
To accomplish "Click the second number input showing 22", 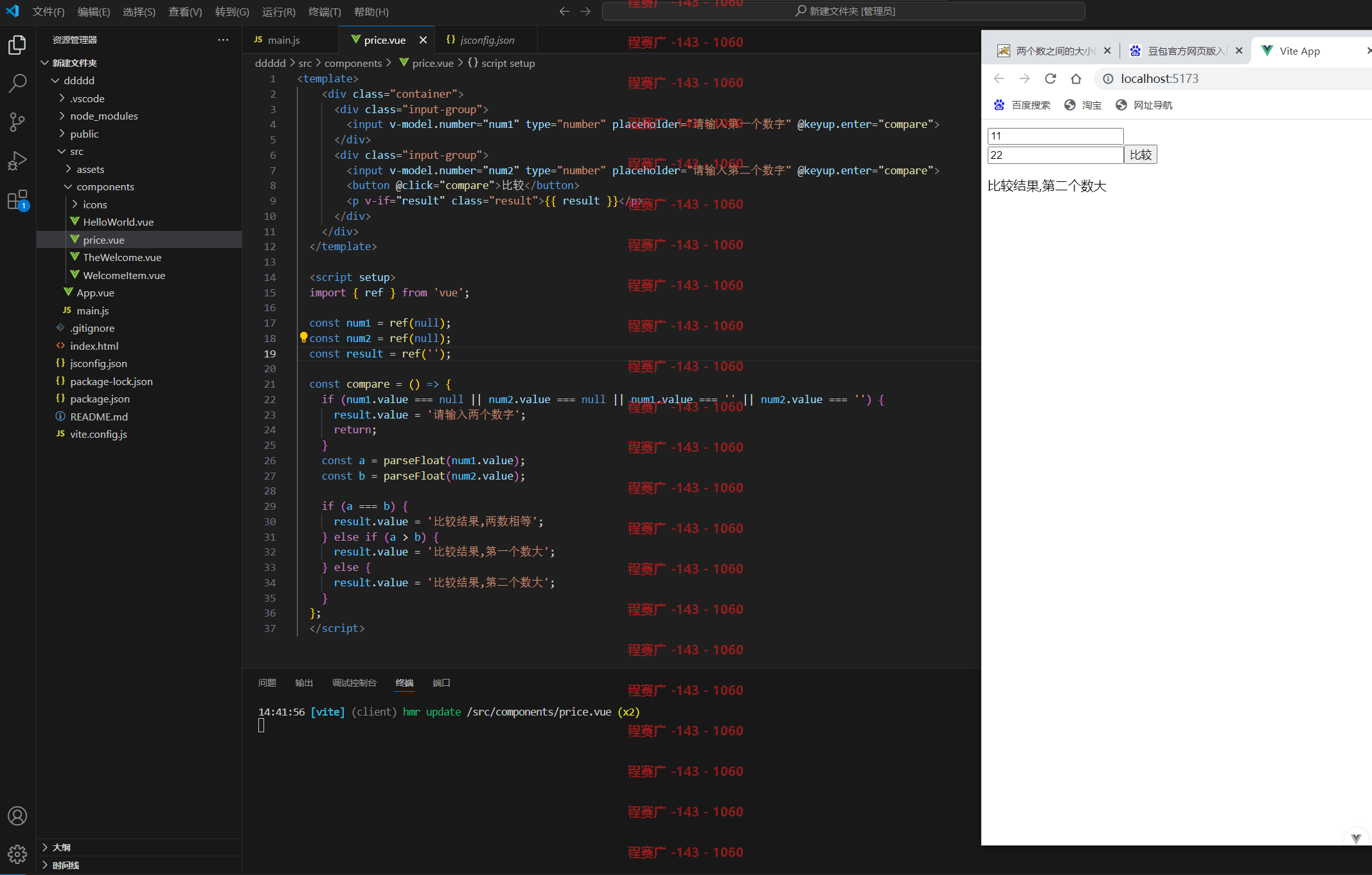I will click(1055, 155).
